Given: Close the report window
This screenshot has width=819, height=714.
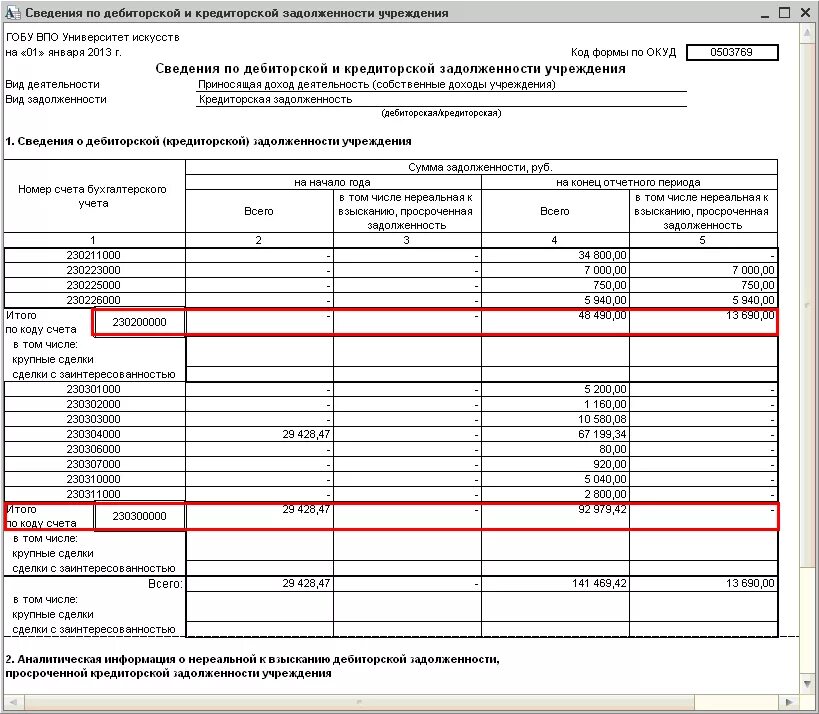Looking at the screenshot, I should (805, 13).
